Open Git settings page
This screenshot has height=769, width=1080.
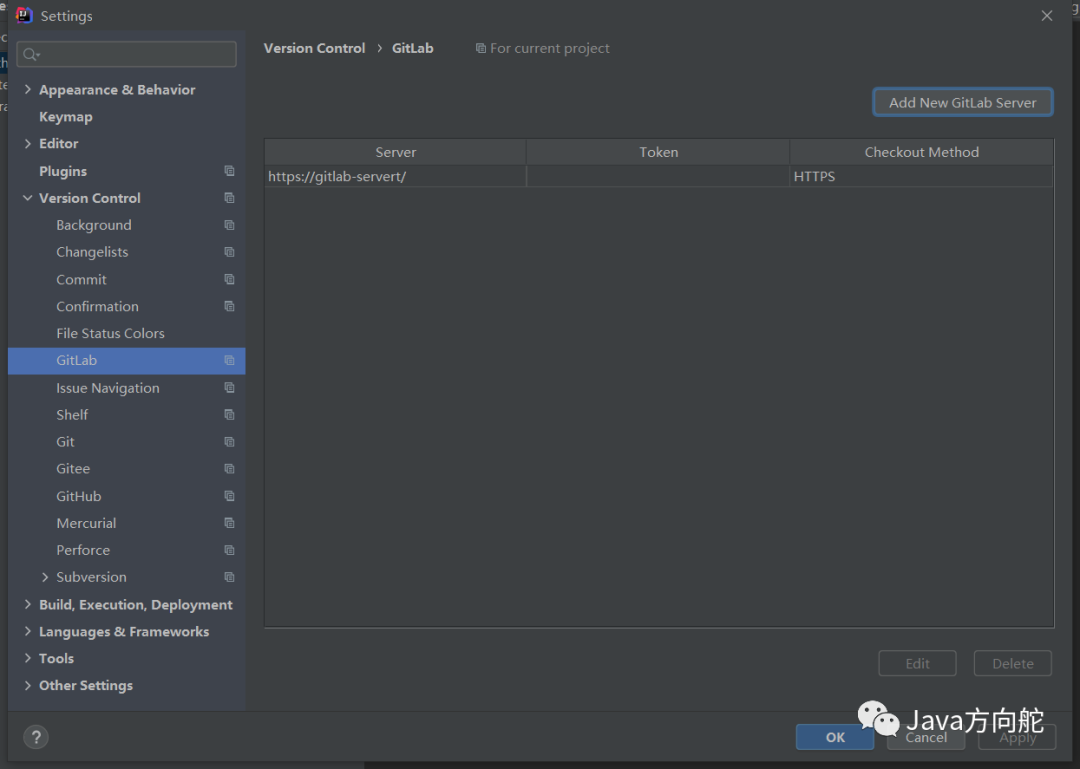65,442
